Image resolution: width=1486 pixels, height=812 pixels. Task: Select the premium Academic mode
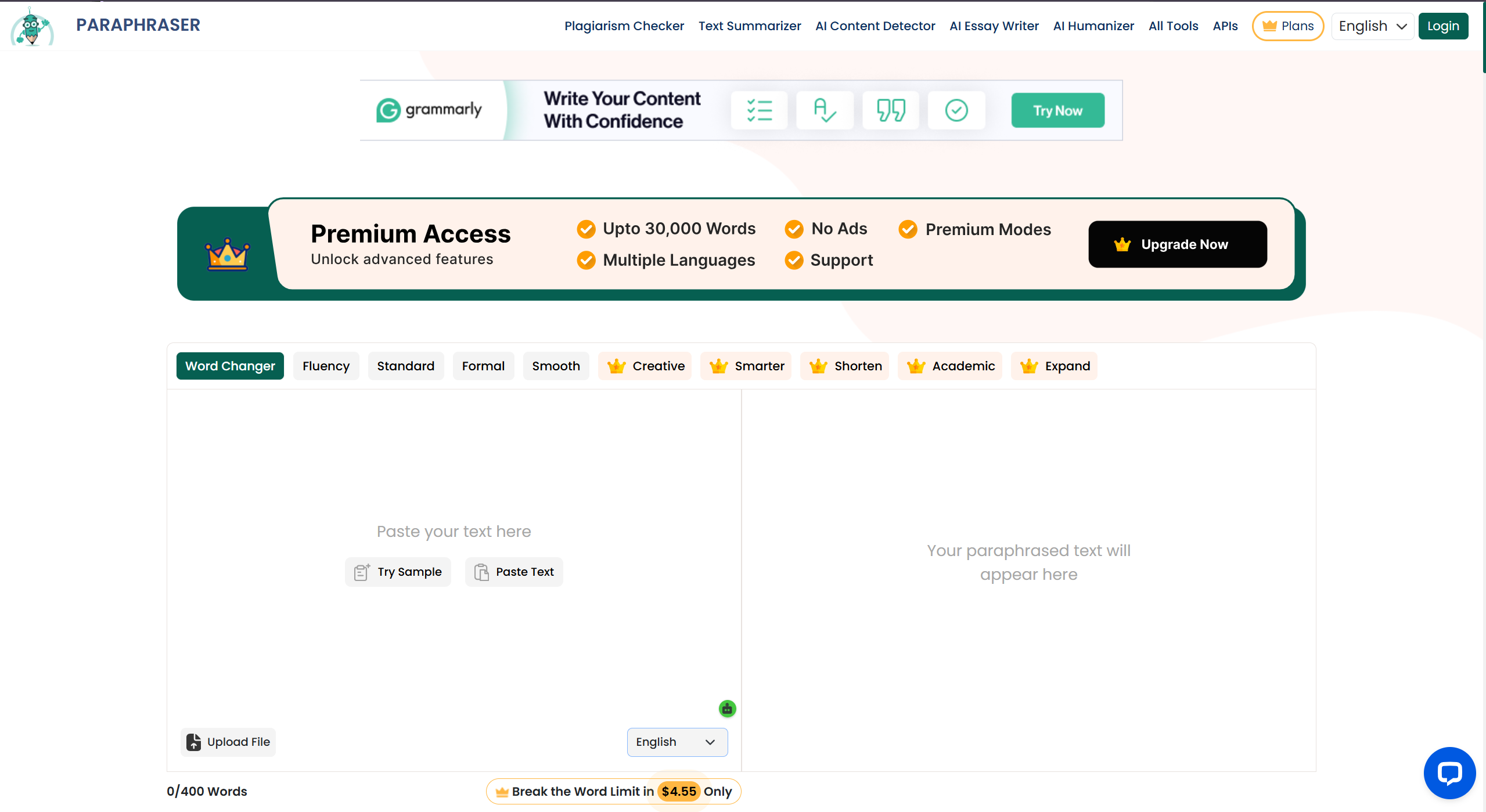pos(950,366)
